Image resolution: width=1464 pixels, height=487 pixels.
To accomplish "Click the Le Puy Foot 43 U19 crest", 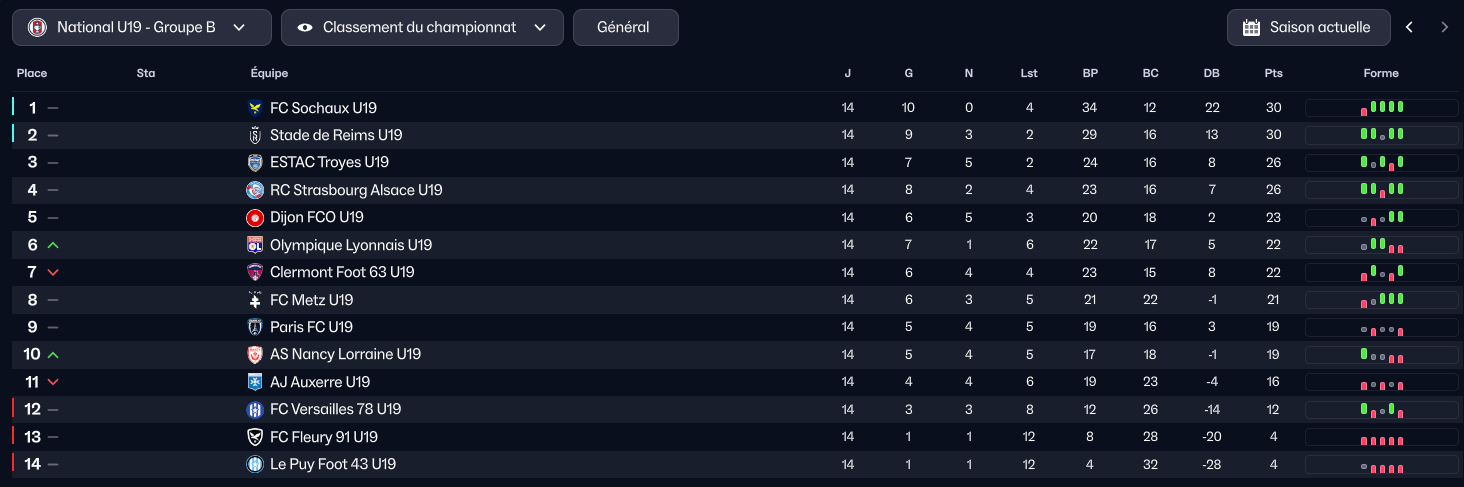I will coord(254,464).
